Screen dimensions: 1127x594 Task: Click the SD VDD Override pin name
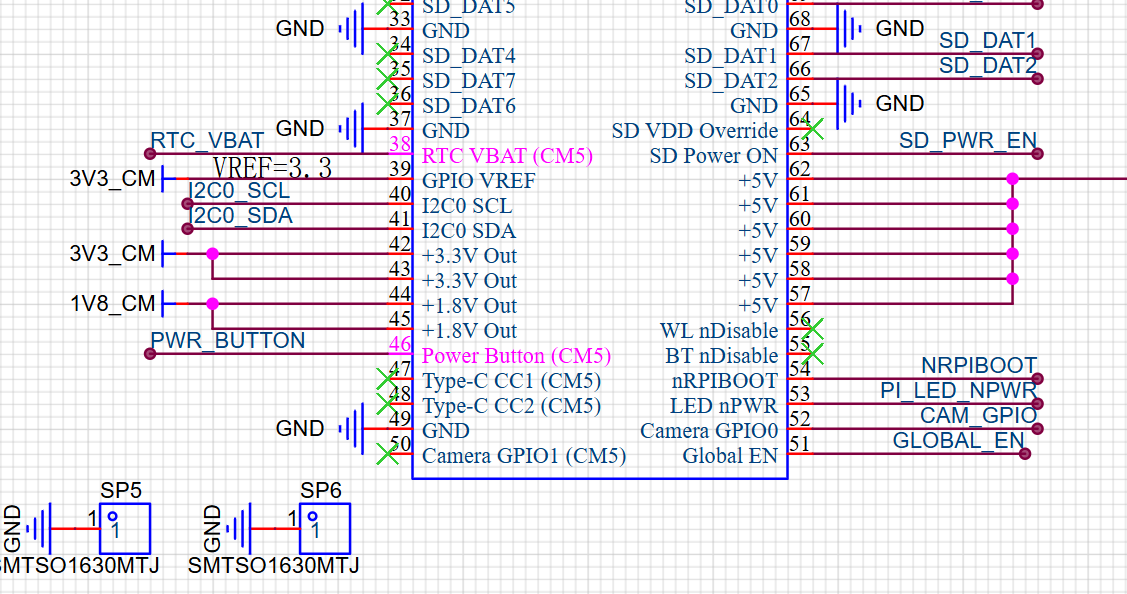tap(695, 131)
